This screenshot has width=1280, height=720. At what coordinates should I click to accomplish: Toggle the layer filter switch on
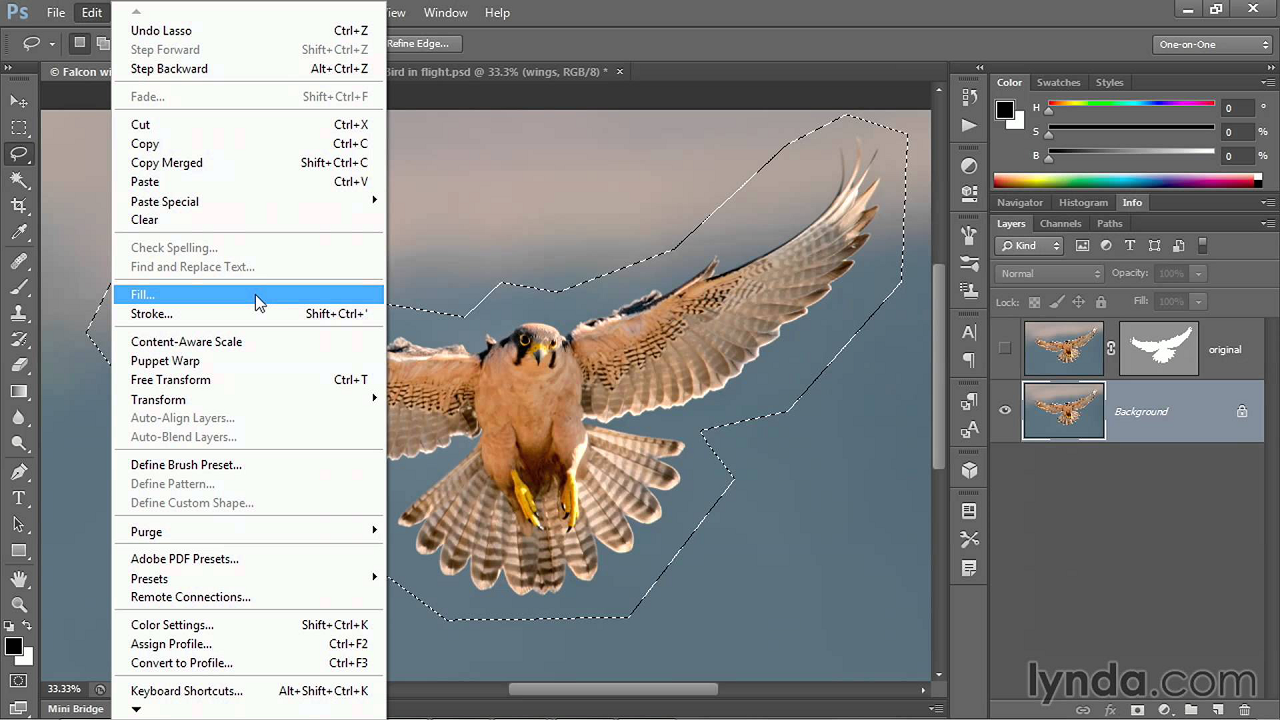click(1202, 245)
